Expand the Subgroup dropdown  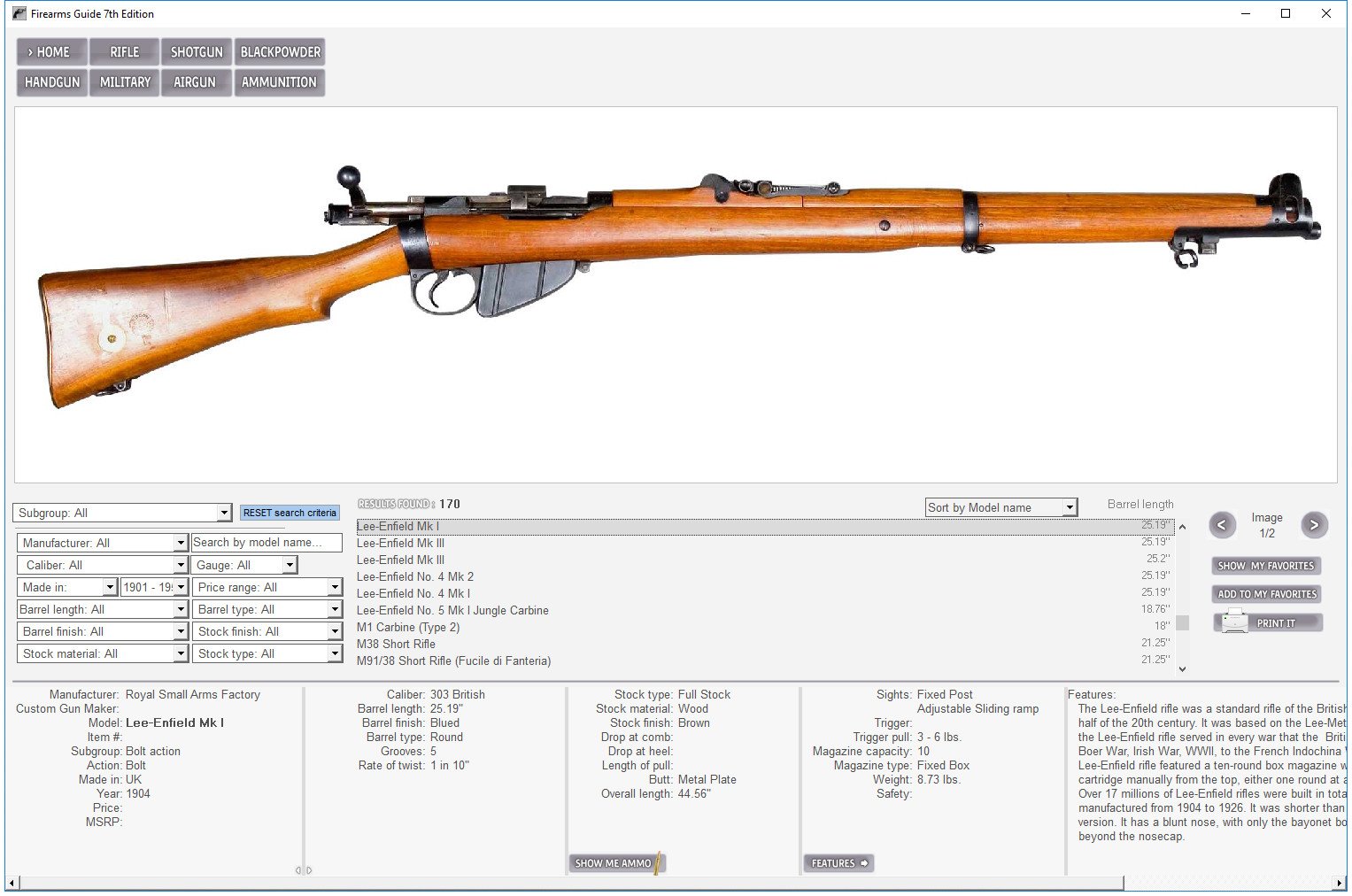(224, 513)
